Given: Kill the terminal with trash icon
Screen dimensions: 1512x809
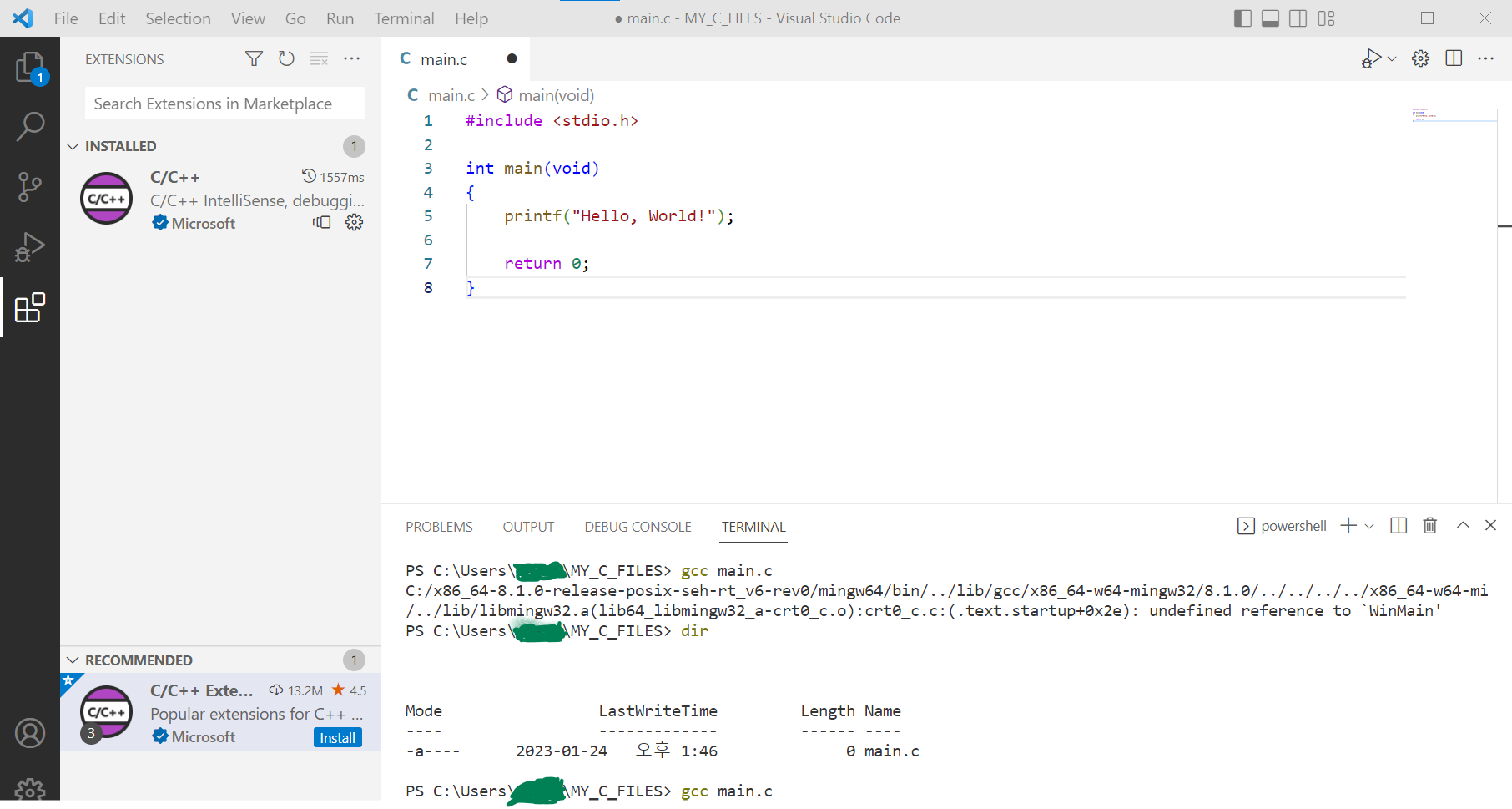Looking at the screenshot, I should [x=1429, y=525].
